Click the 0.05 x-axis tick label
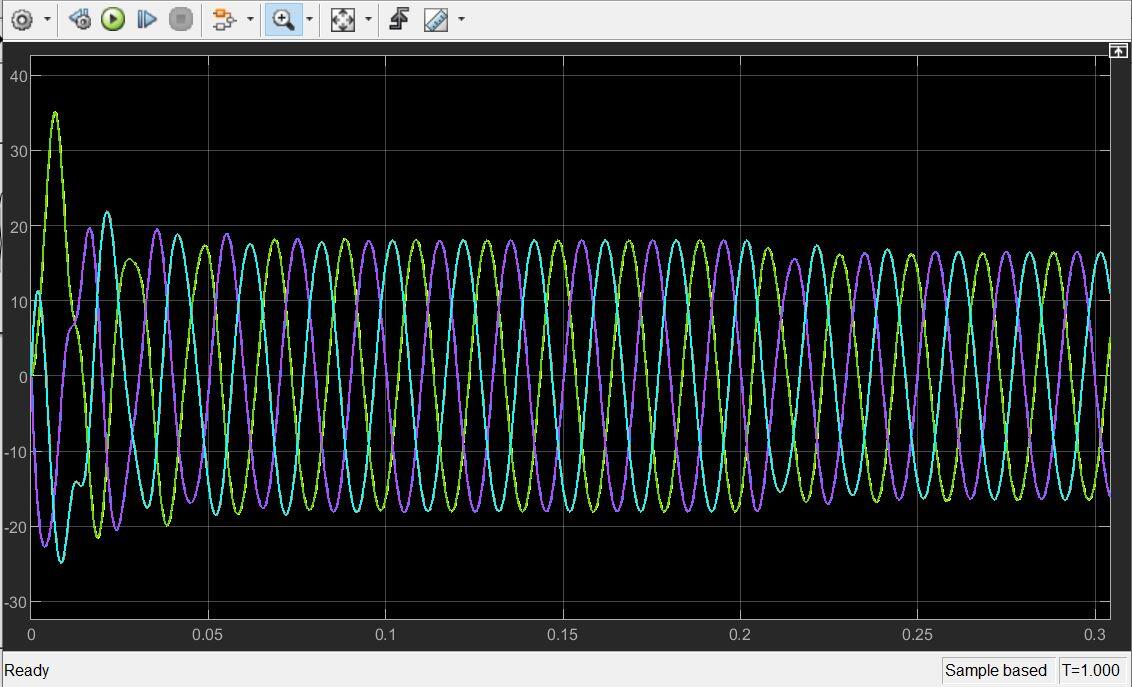1132x687 pixels. pos(207,635)
